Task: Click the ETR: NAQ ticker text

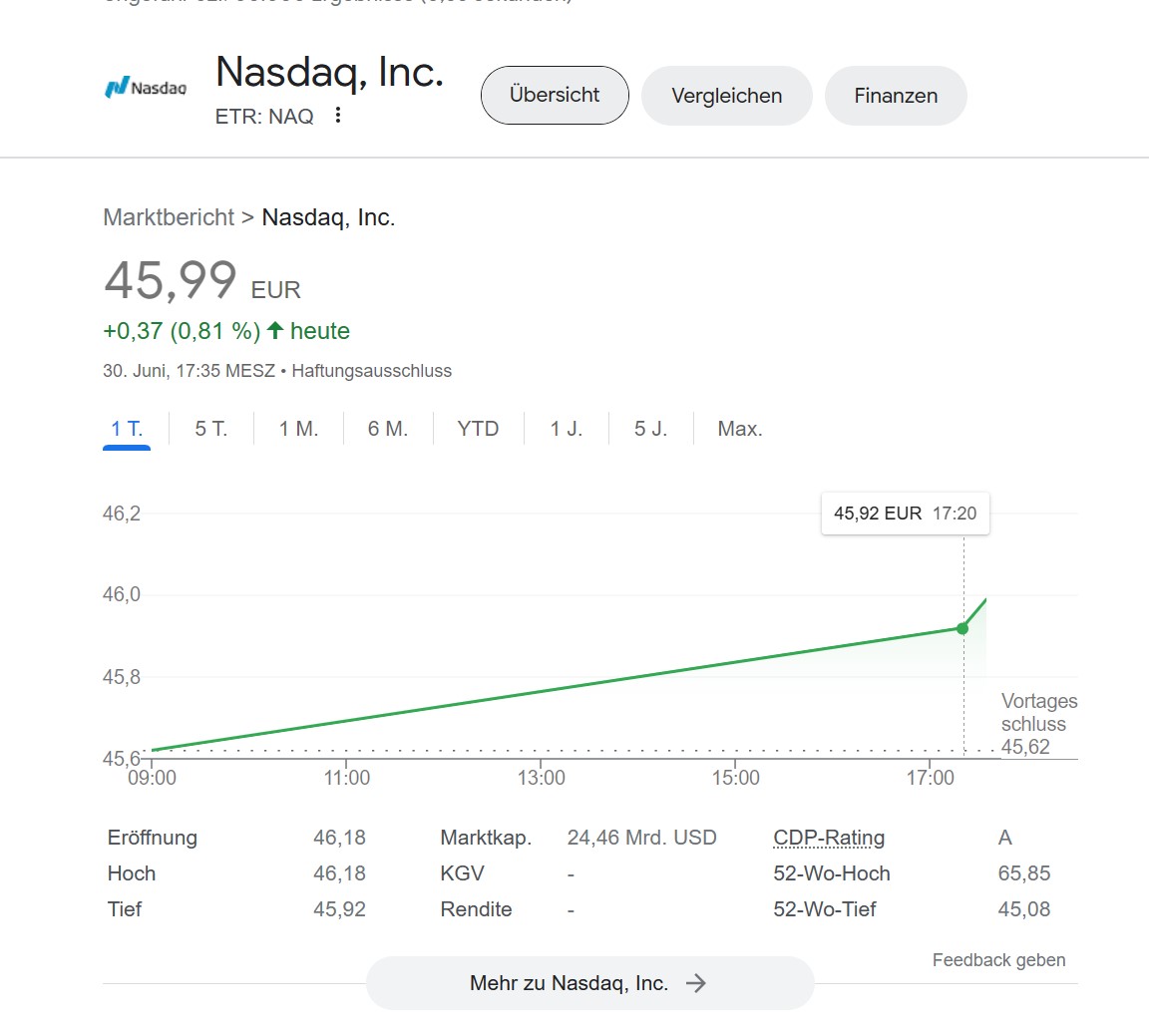Action: 264,117
